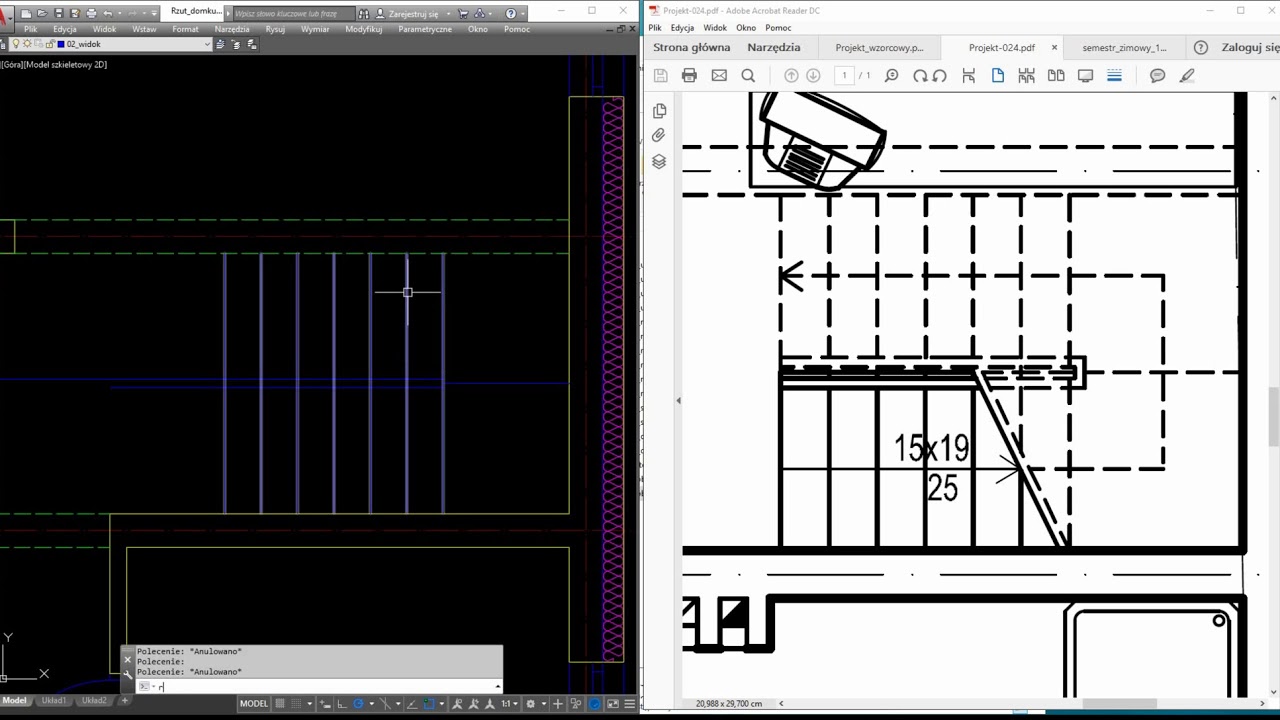Enable Acrobat read mode monitor icon

click(1085, 75)
